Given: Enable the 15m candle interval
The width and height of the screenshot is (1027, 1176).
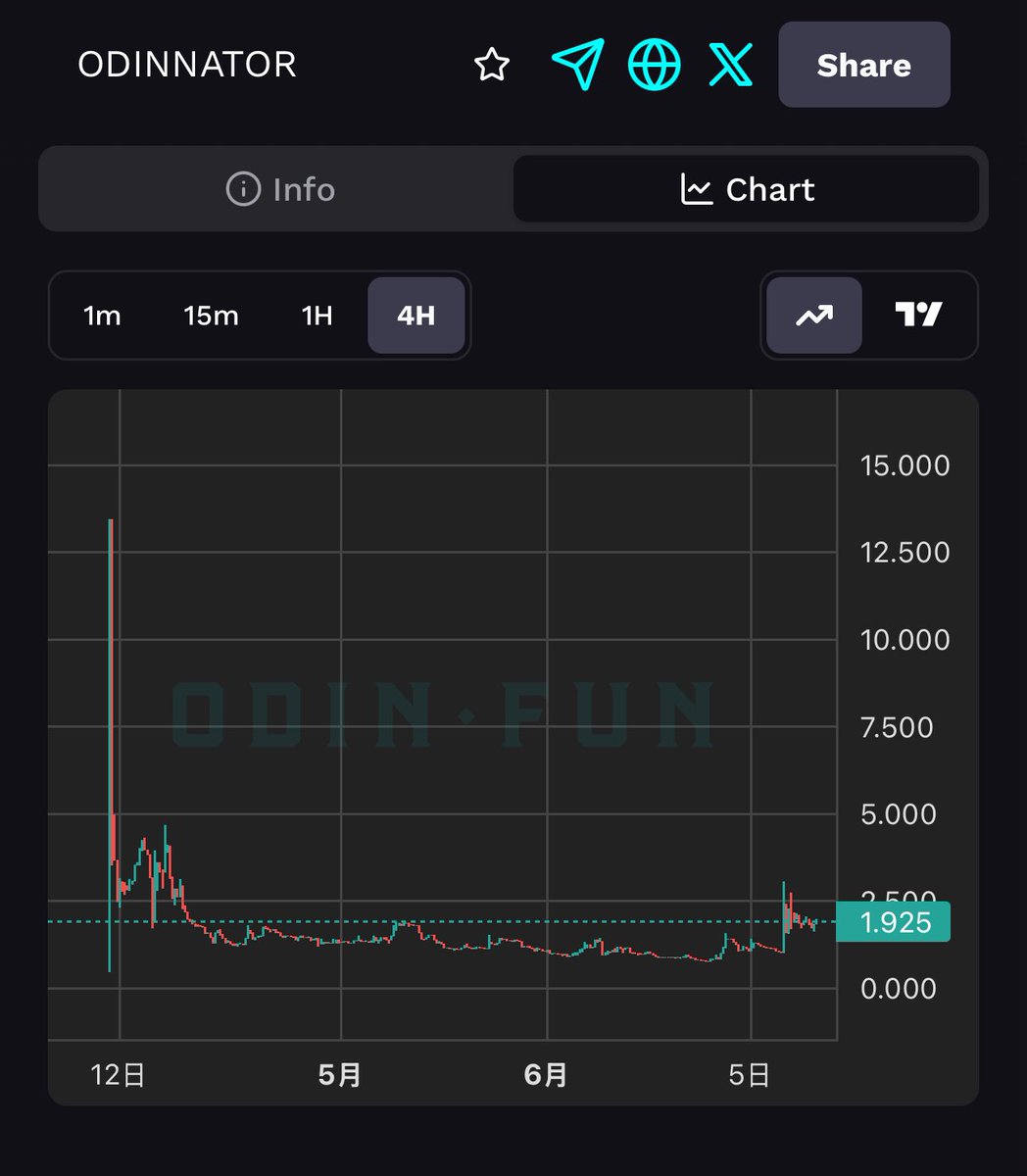Looking at the screenshot, I should pos(210,316).
